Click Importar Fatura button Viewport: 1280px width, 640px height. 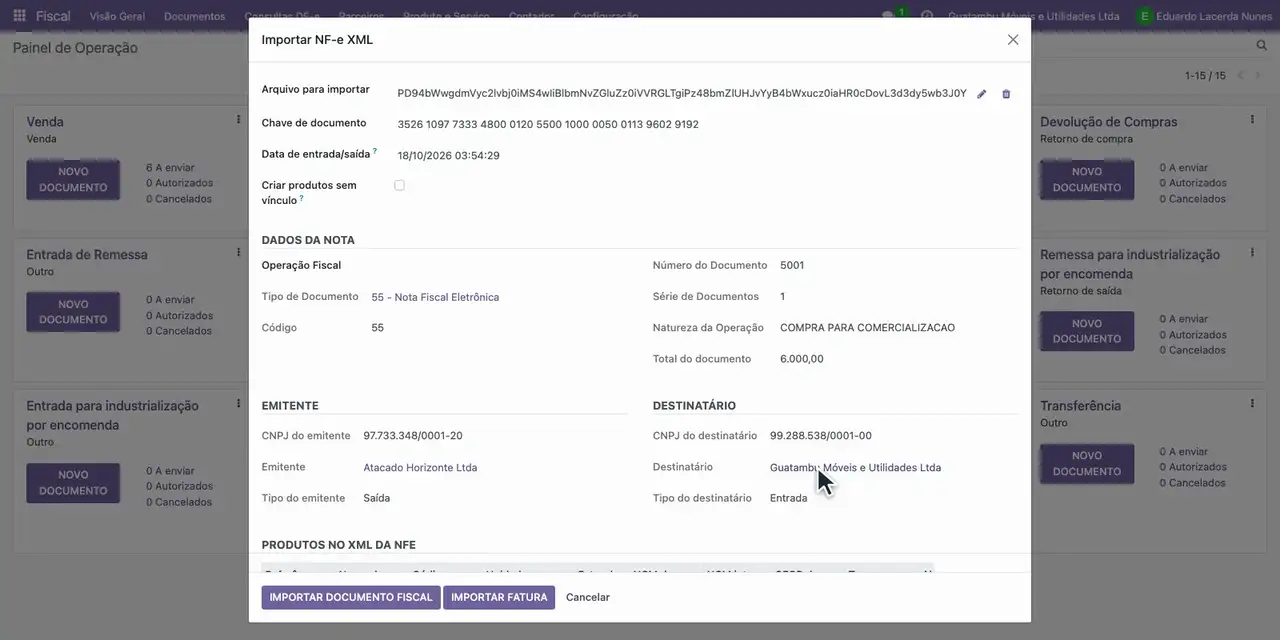click(x=499, y=597)
